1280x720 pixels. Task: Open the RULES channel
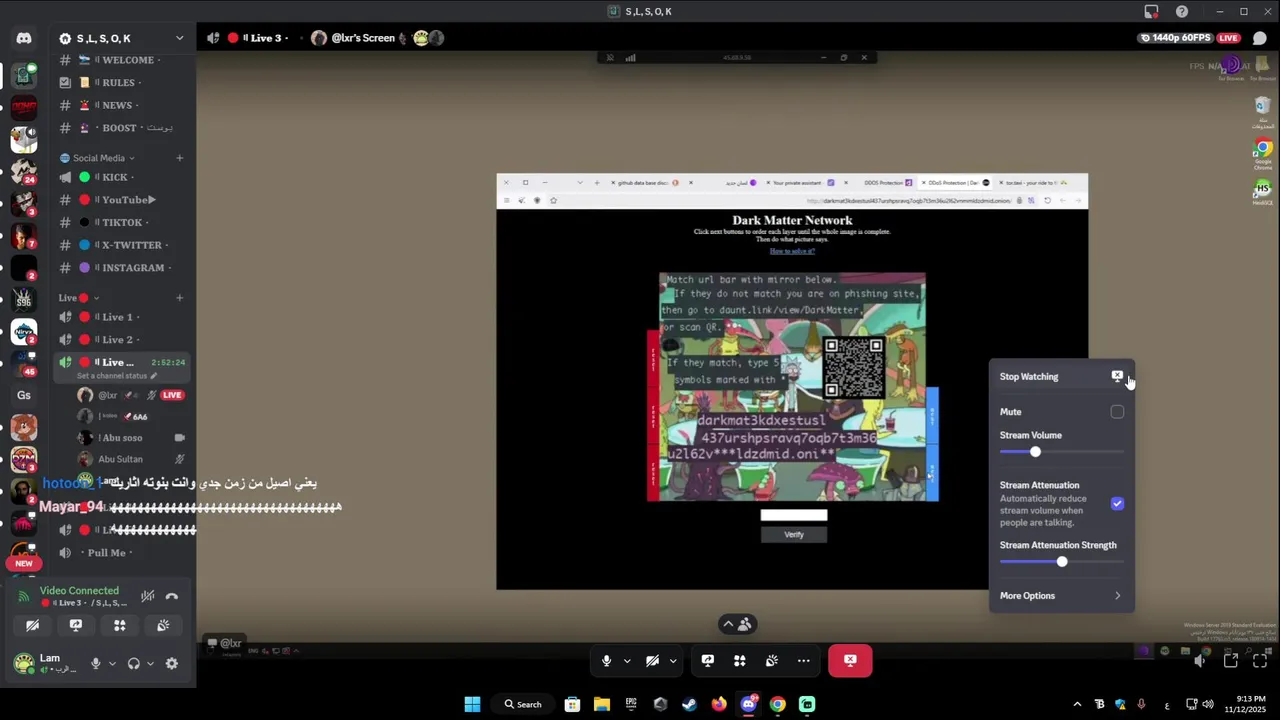(x=122, y=83)
